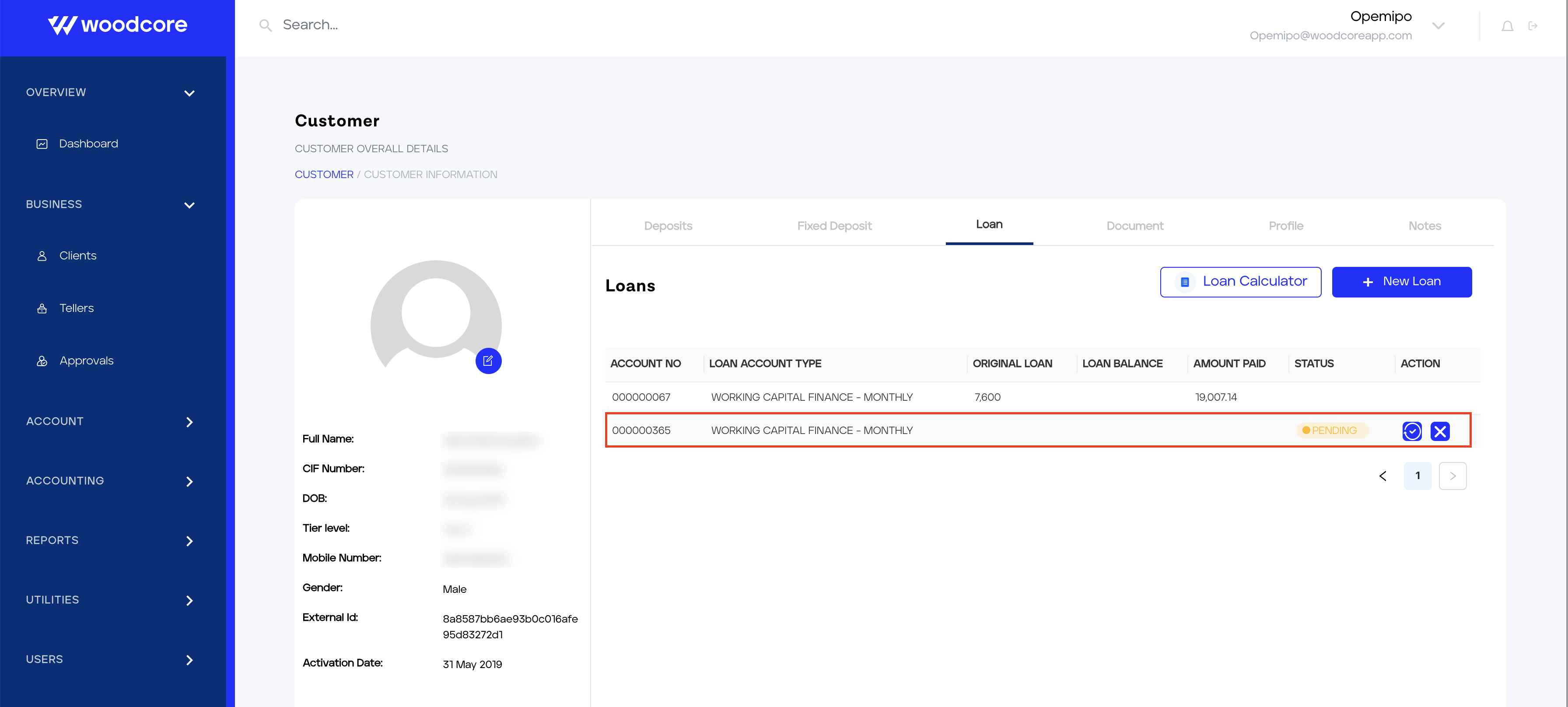Expand the ACCOUNTING section
This screenshot has width=1568, height=707.
(189, 481)
